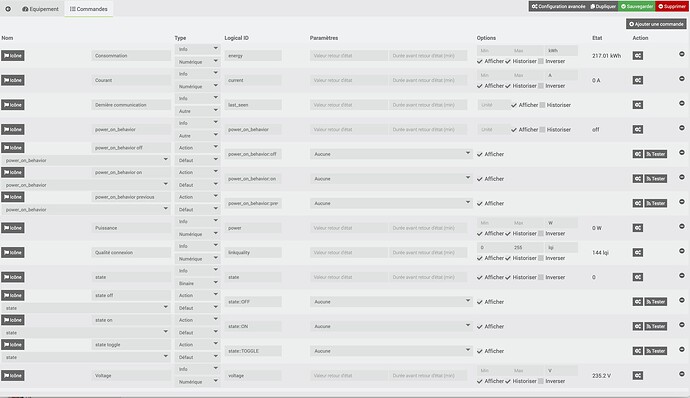690x398 pixels.
Task: Open gear settings for Qualité connexion command
Action: (638, 252)
